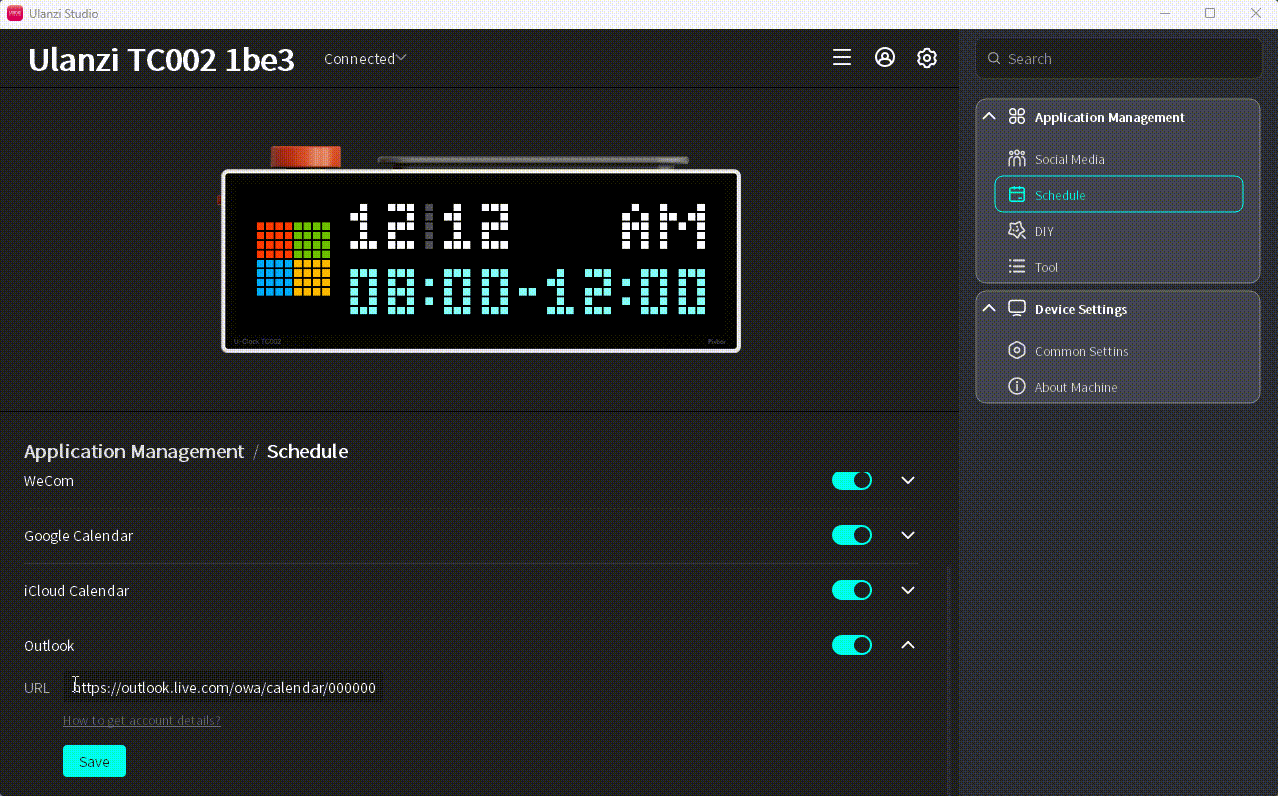Open the Tool menu entry
The image size is (1278, 796).
click(1119, 267)
